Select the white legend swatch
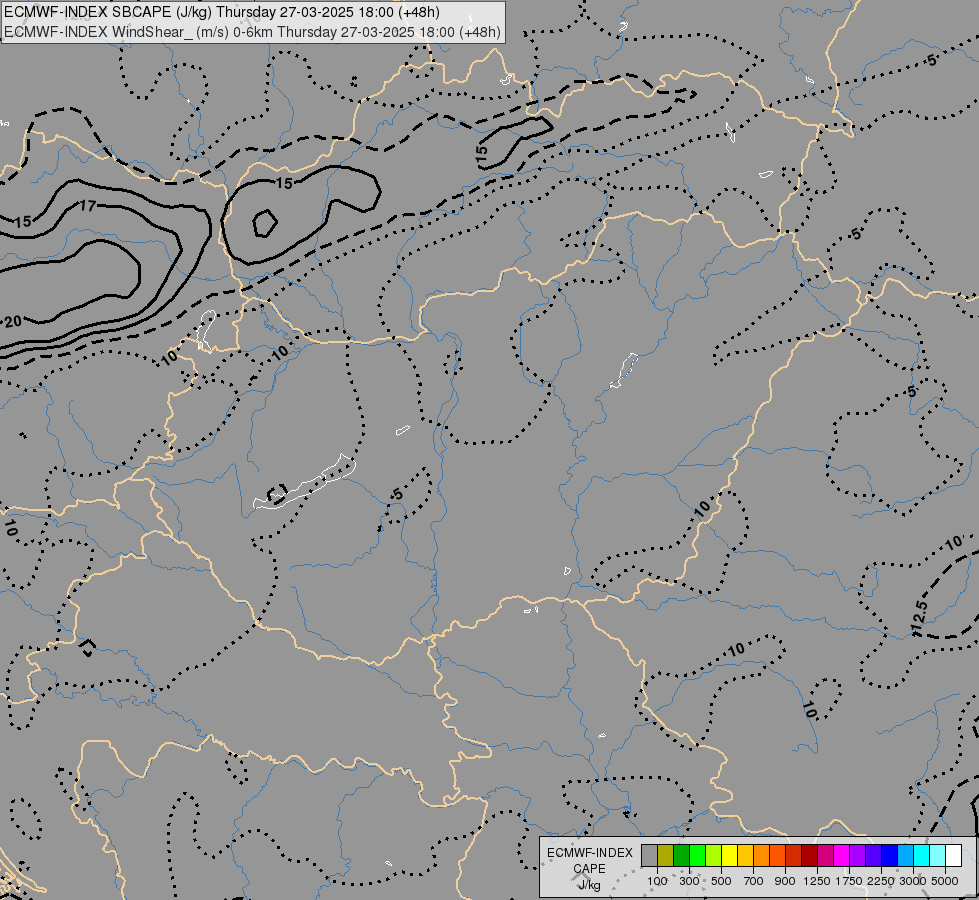The image size is (979, 900). tap(953, 856)
